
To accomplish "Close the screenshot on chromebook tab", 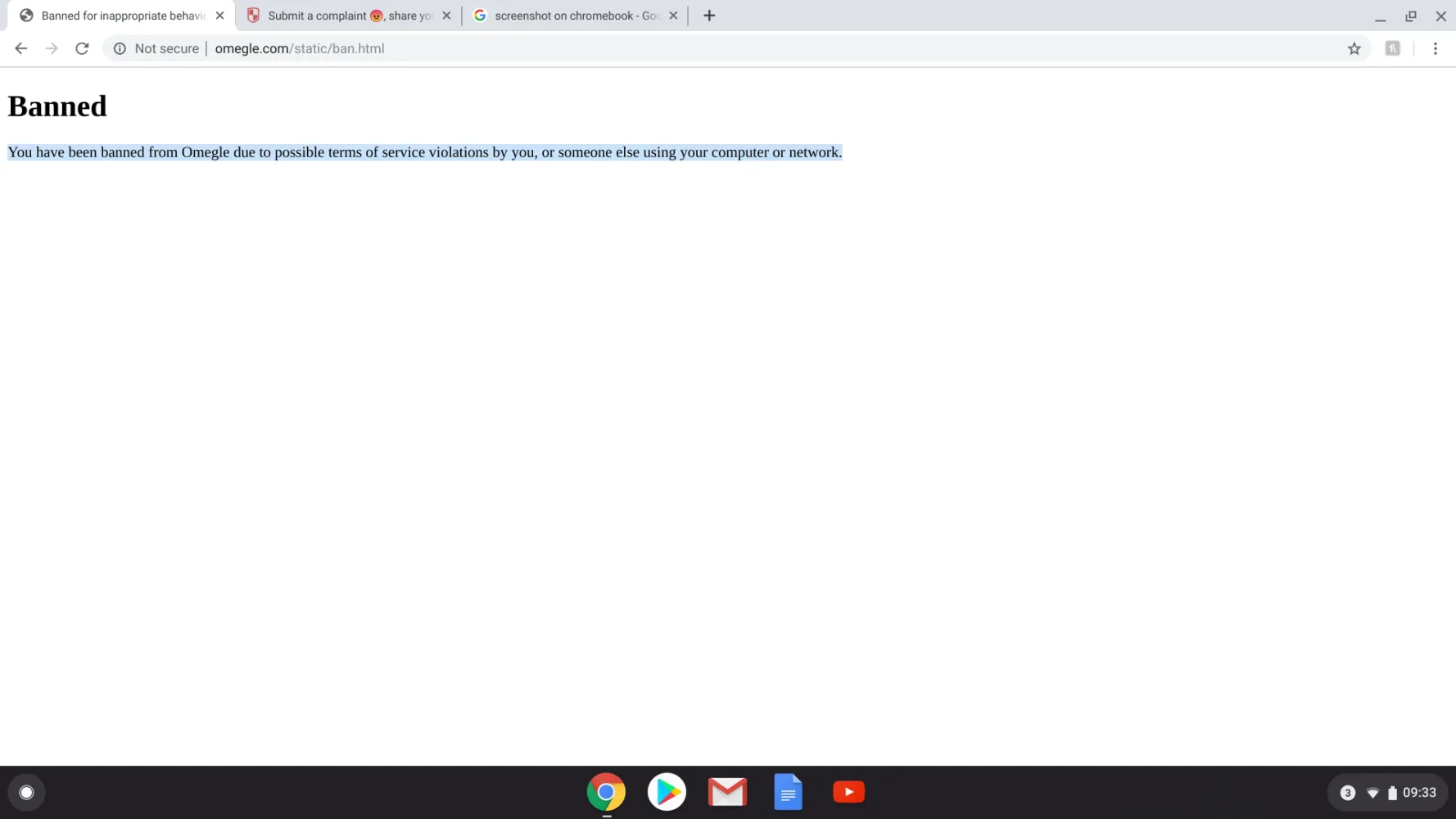I will [x=673, y=16].
